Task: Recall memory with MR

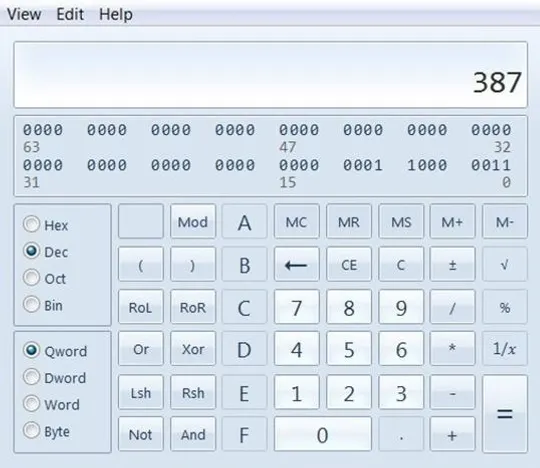Action: point(349,221)
